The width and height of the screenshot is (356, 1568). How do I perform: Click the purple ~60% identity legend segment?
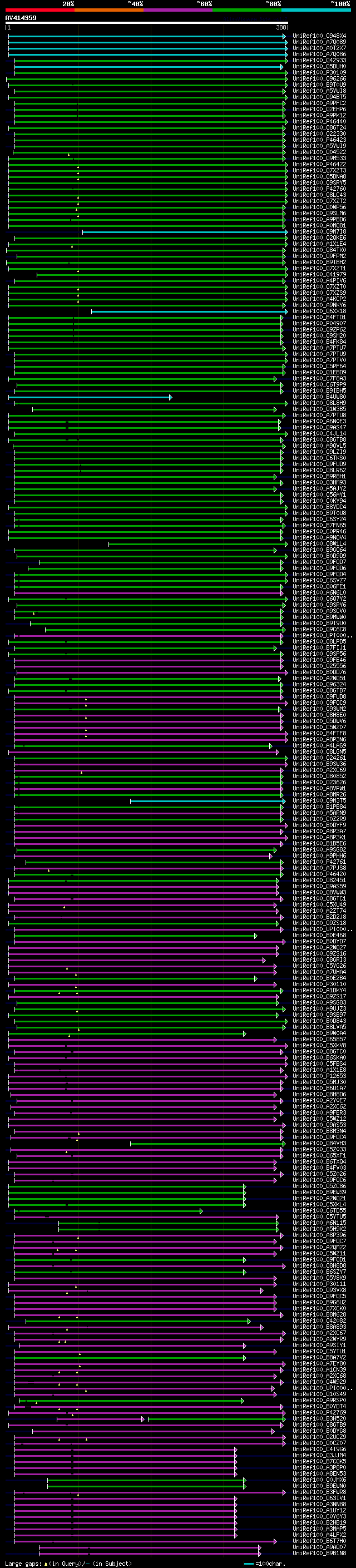point(179,10)
